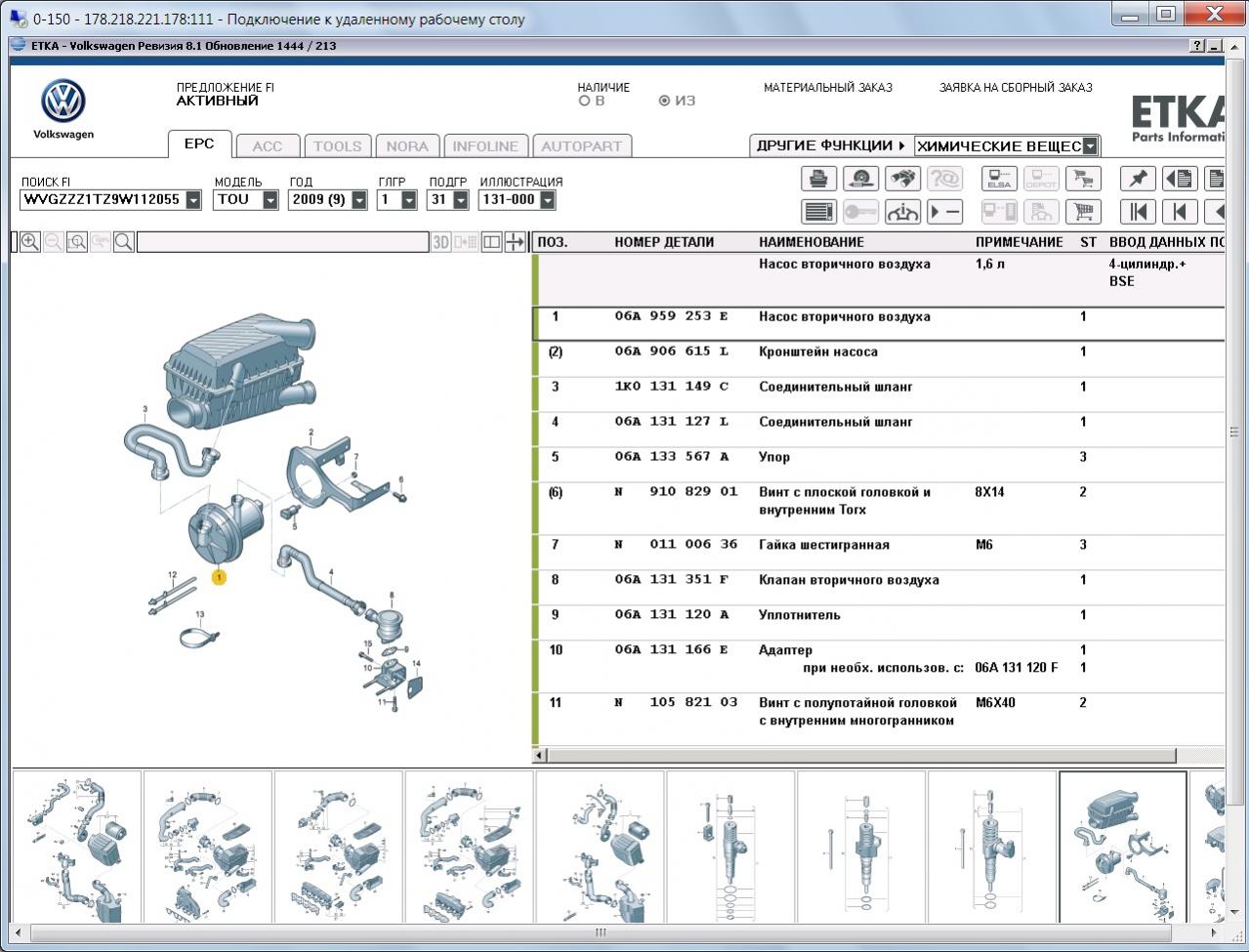
Task: Click the НАИМЕНОВАНИЕ column header
Action: point(812,242)
